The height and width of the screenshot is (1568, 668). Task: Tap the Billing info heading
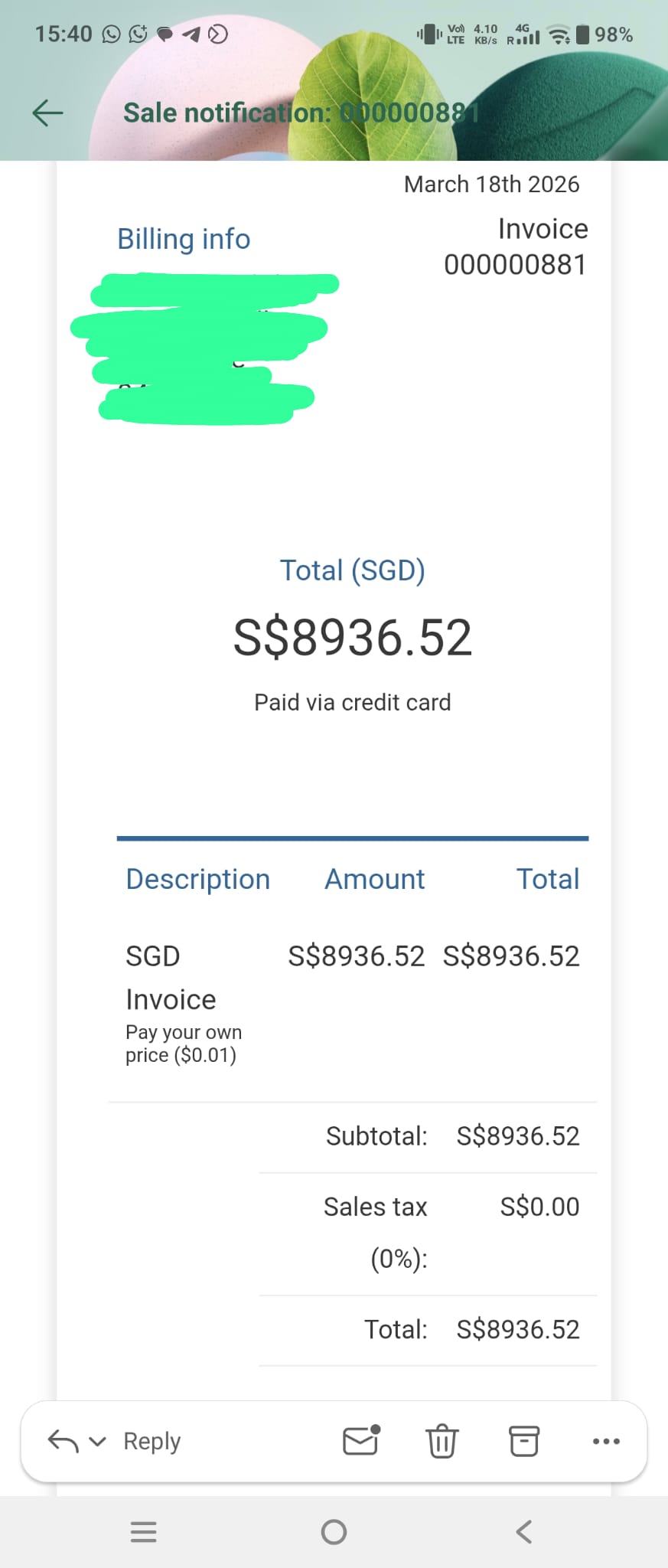tap(184, 239)
